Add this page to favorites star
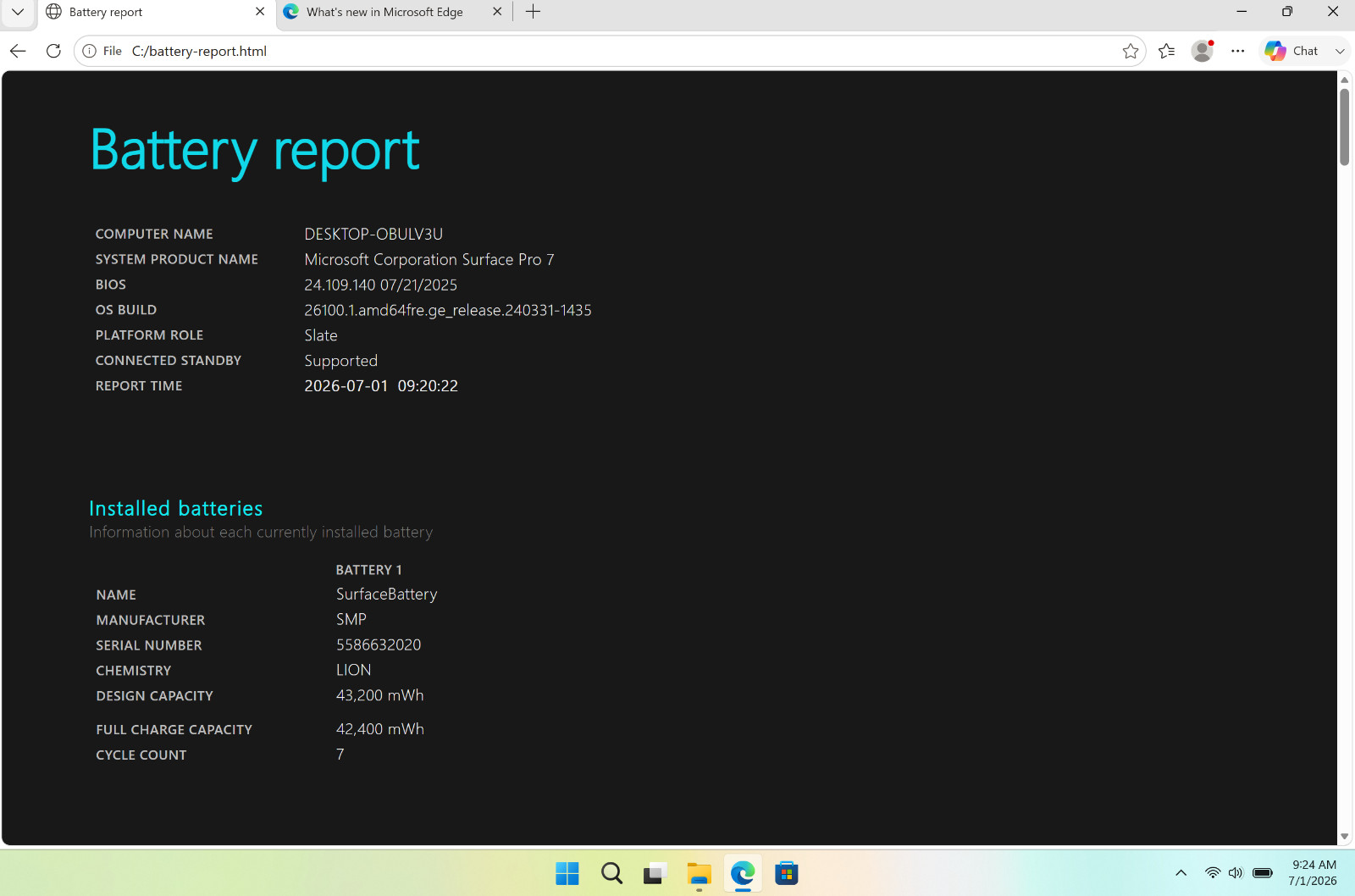The width and height of the screenshot is (1355, 896). click(1130, 51)
